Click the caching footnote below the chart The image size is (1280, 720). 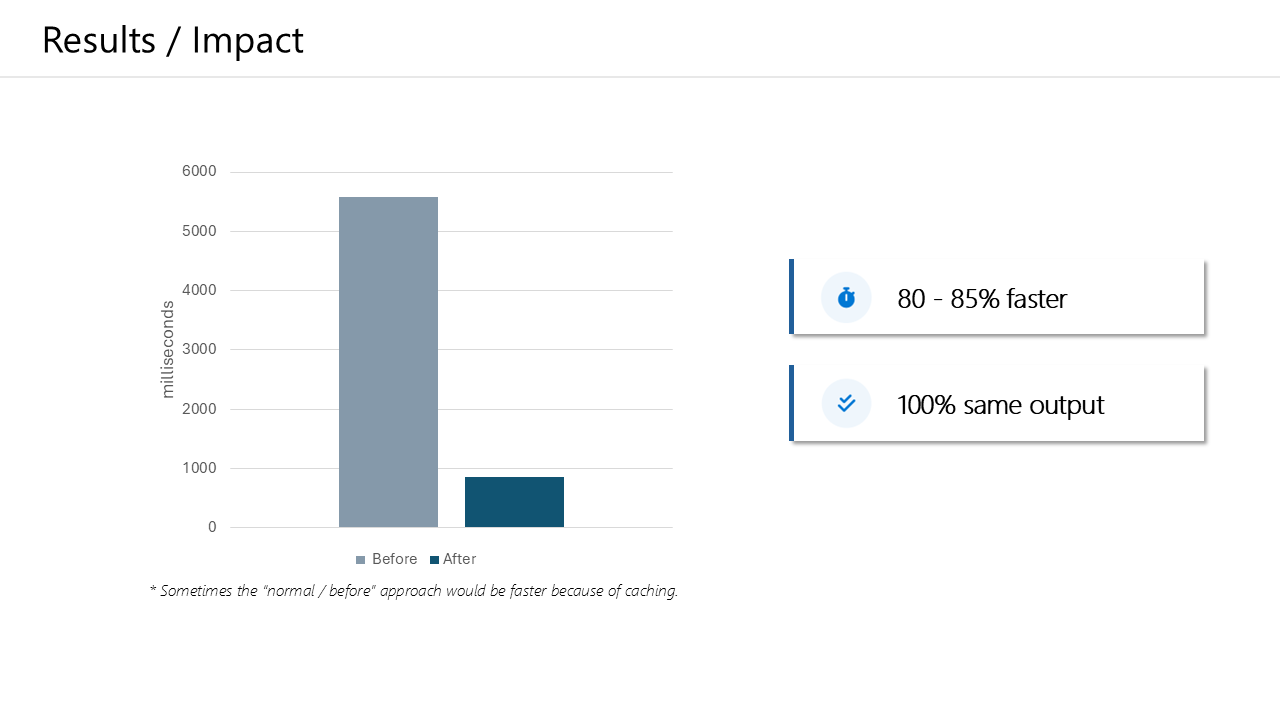click(414, 591)
